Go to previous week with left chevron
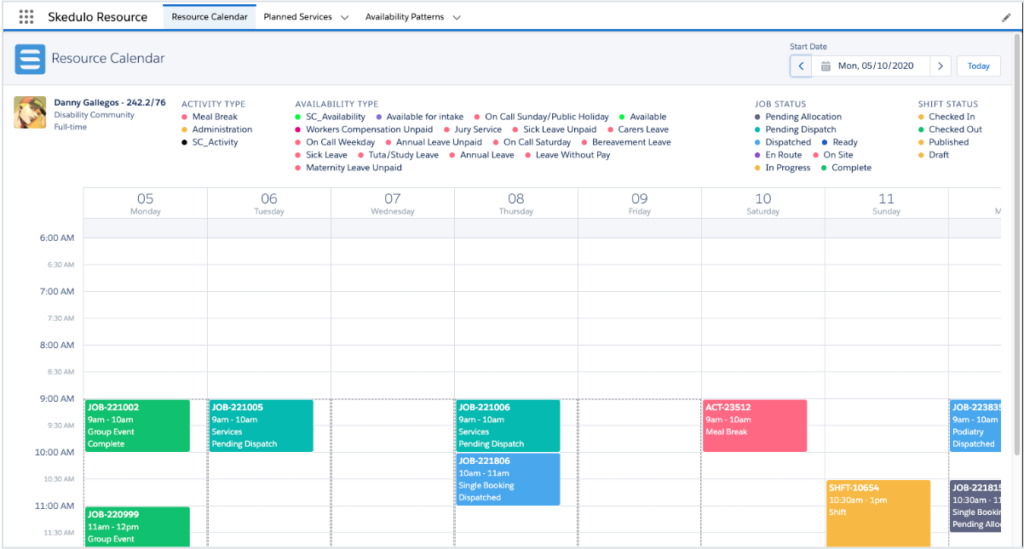This screenshot has width=1024, height=549. [x=801, y=66]
